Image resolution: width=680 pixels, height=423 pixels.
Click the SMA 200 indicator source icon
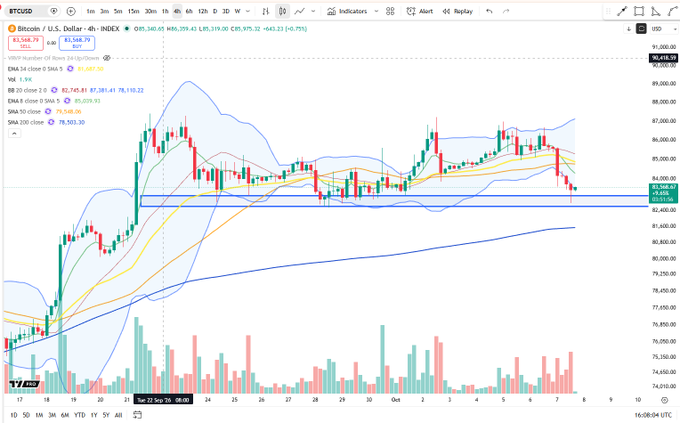tap(51, 122)
